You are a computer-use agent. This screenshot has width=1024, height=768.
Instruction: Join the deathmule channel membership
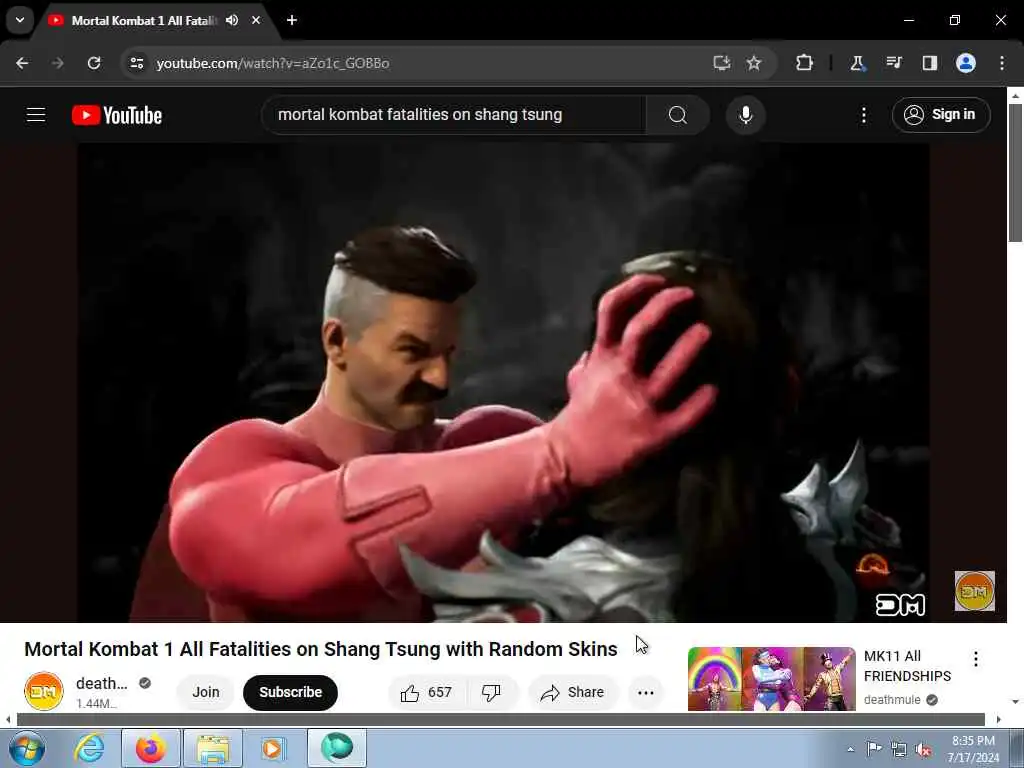[x=206, y=692]
